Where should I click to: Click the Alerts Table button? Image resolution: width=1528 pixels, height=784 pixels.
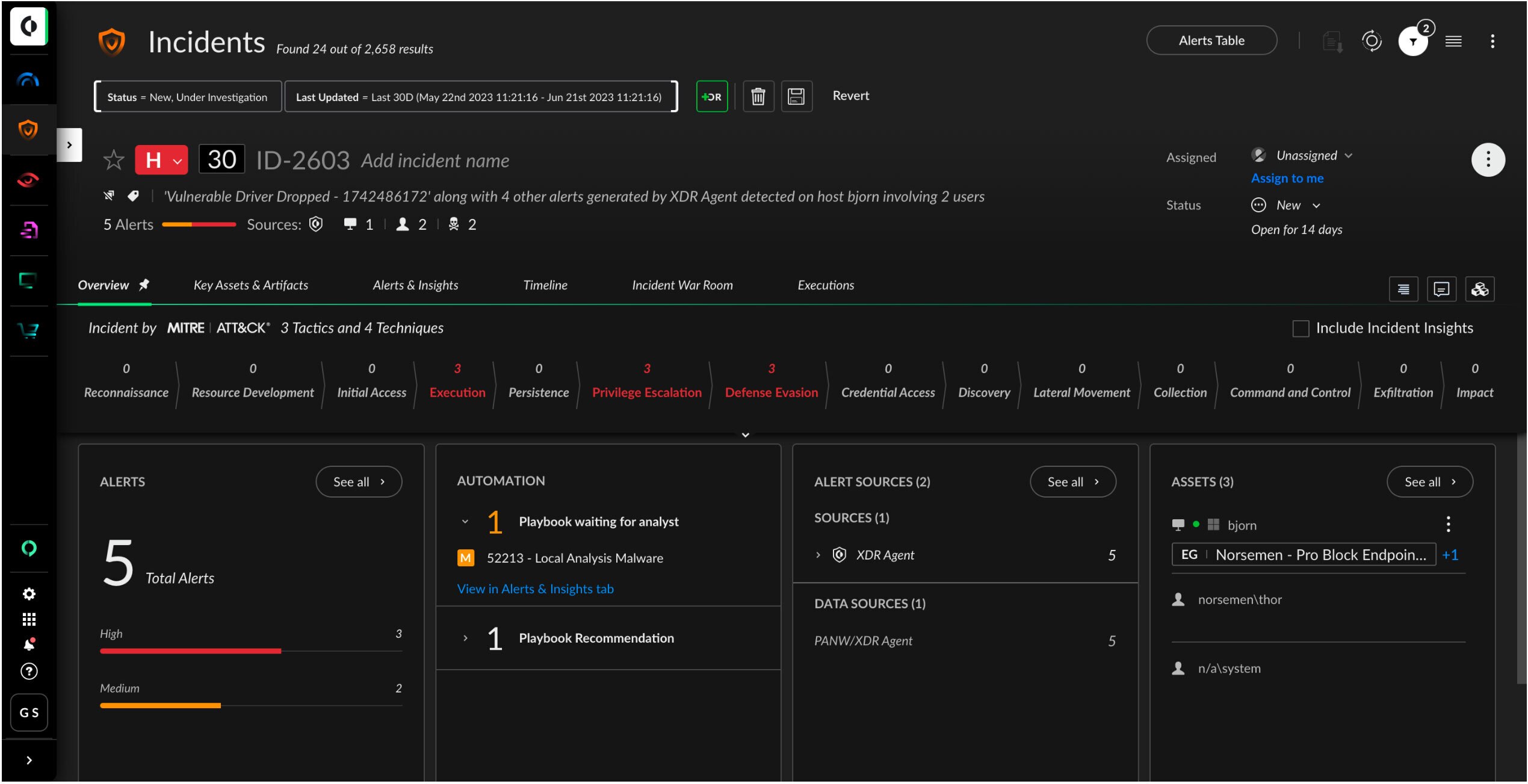coord(1211,40)
